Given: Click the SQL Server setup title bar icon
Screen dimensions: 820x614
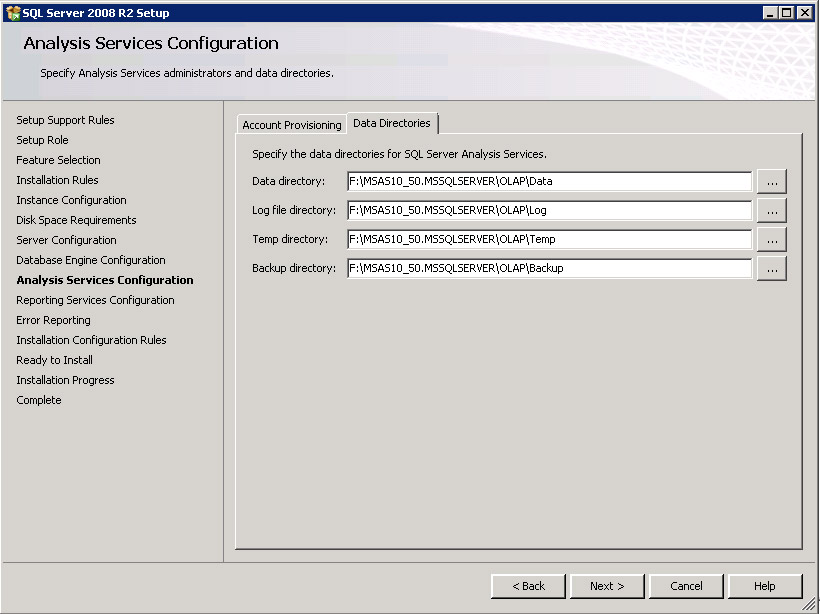Looking at the screenshot, I should [13, 13].
